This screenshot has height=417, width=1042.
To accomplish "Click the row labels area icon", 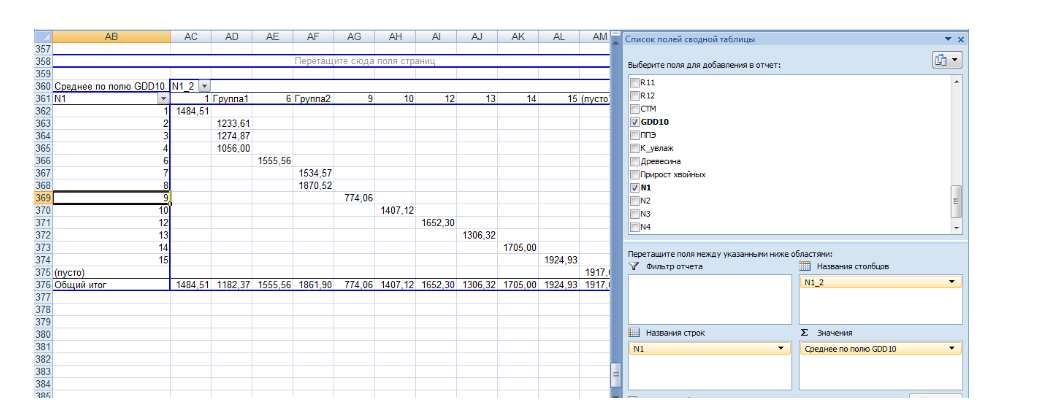I will (x=633, y=332).
